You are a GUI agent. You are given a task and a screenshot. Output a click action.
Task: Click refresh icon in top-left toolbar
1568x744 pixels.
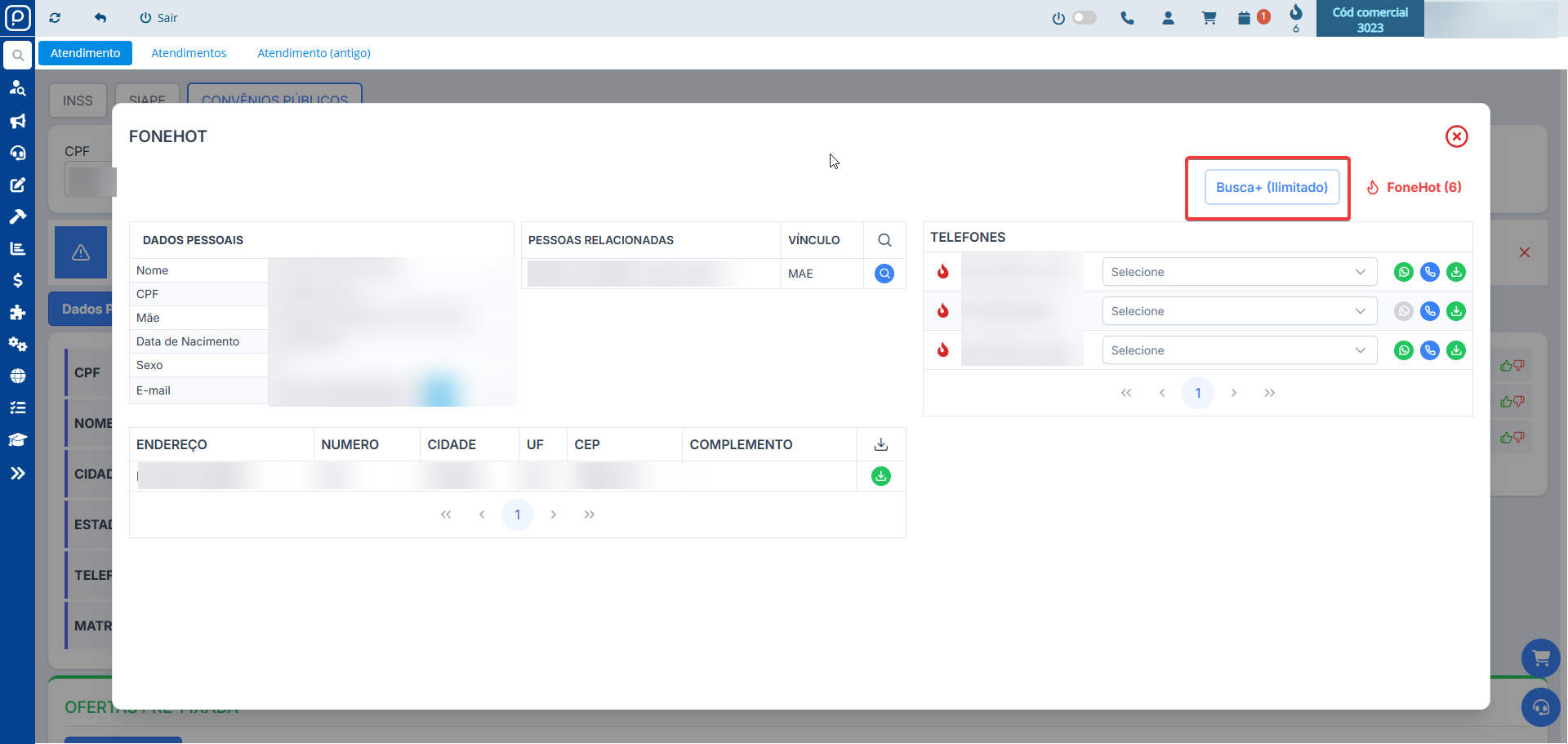click(55, 18)
